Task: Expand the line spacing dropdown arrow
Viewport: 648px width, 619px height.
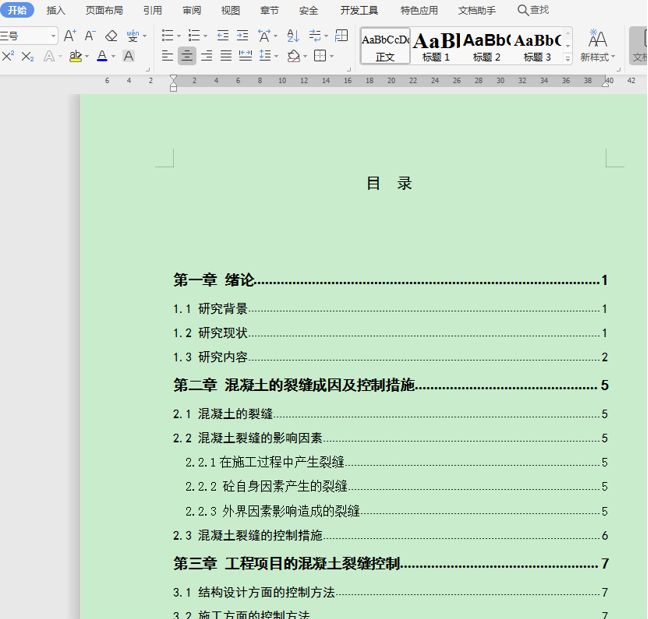Action: click(x=276, y=56)
